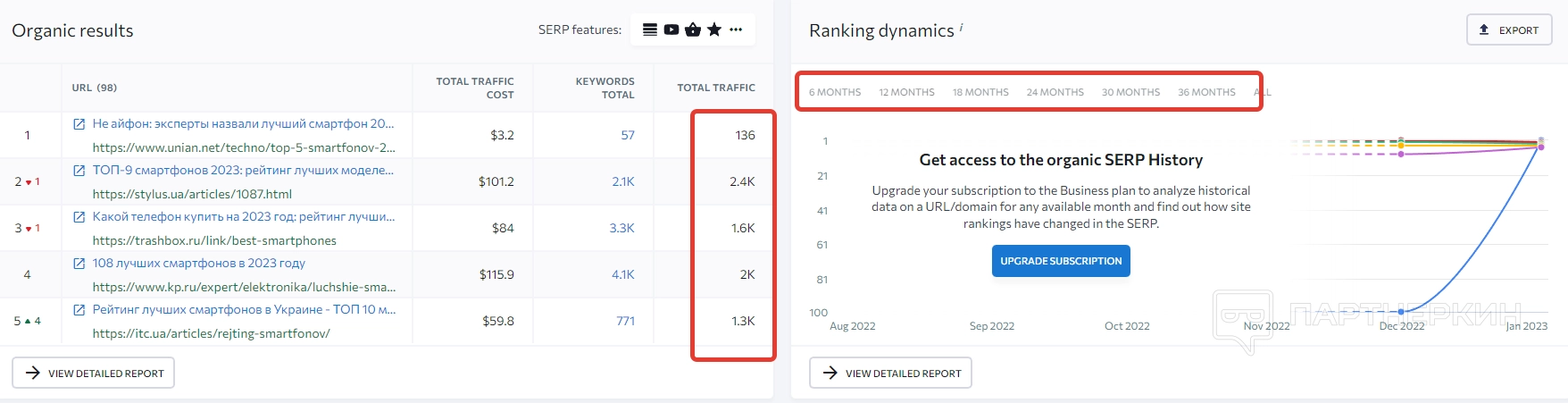1568x403 pixels.
Task: Click the Ranking dynamics info icon
Action: coord(962,28)
